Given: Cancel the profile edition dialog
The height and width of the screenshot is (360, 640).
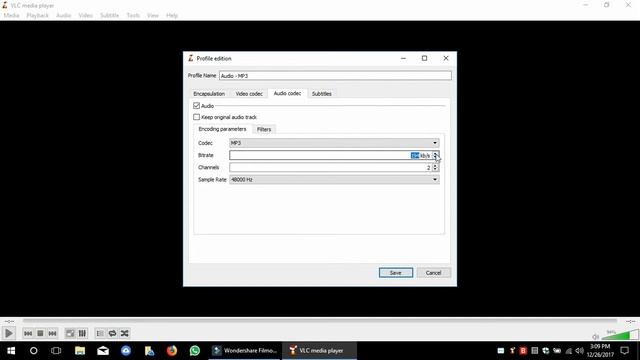Looking at the screenshot, I should click(433, 273).
